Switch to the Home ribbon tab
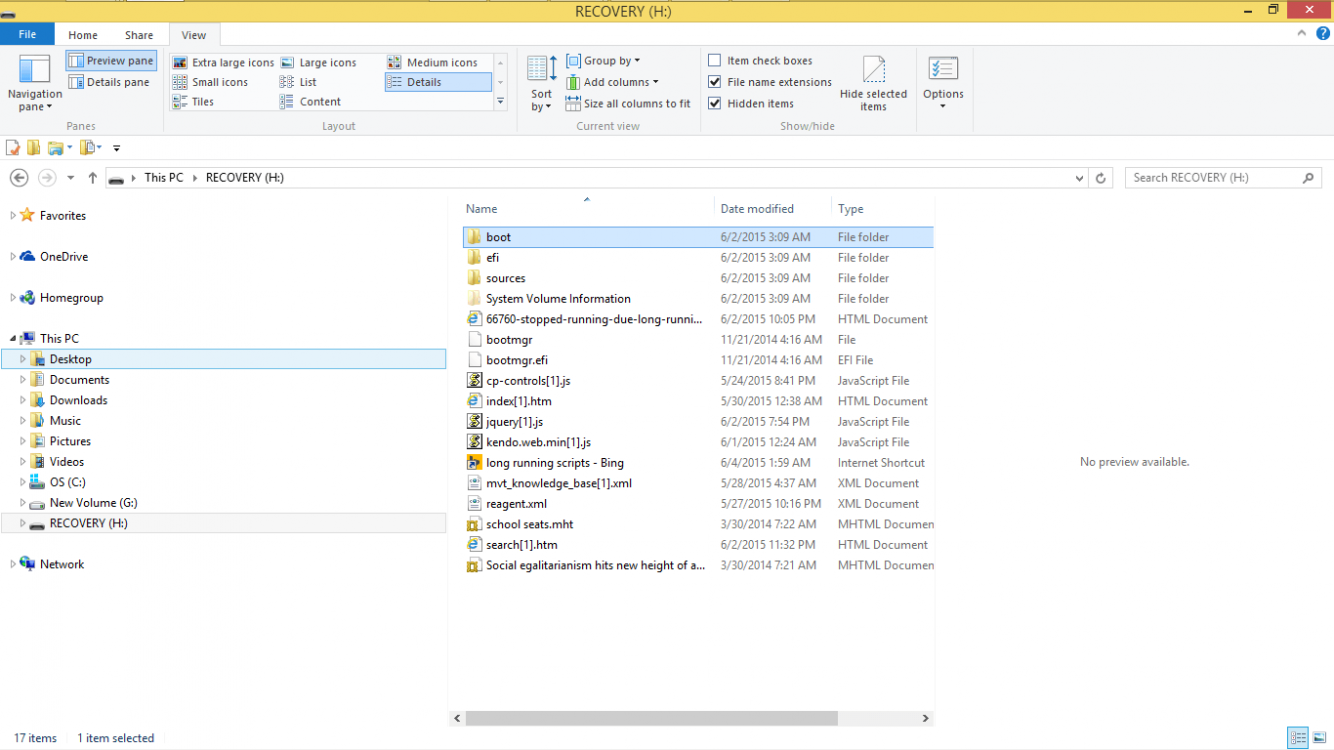Viewport: 1334px width, 750px height. pyautogui.click(x=83, y=35)
